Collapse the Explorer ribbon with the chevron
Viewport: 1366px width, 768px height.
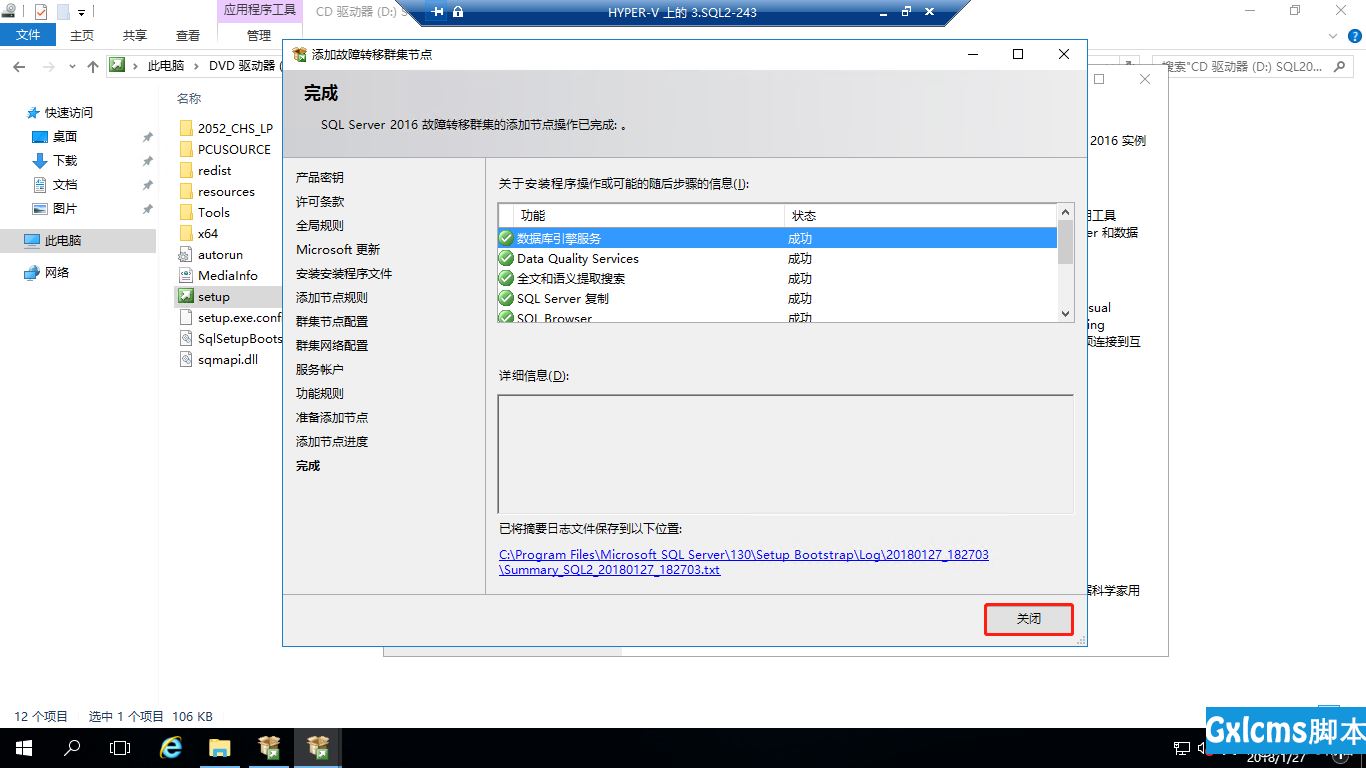click(1335, 36)
